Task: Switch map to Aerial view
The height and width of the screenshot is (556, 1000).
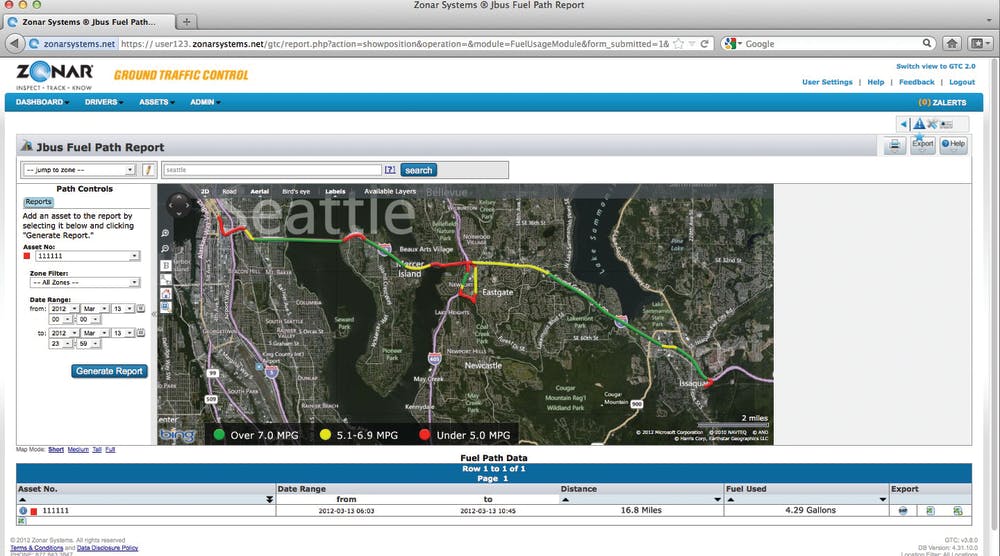Action: (260, 191)
